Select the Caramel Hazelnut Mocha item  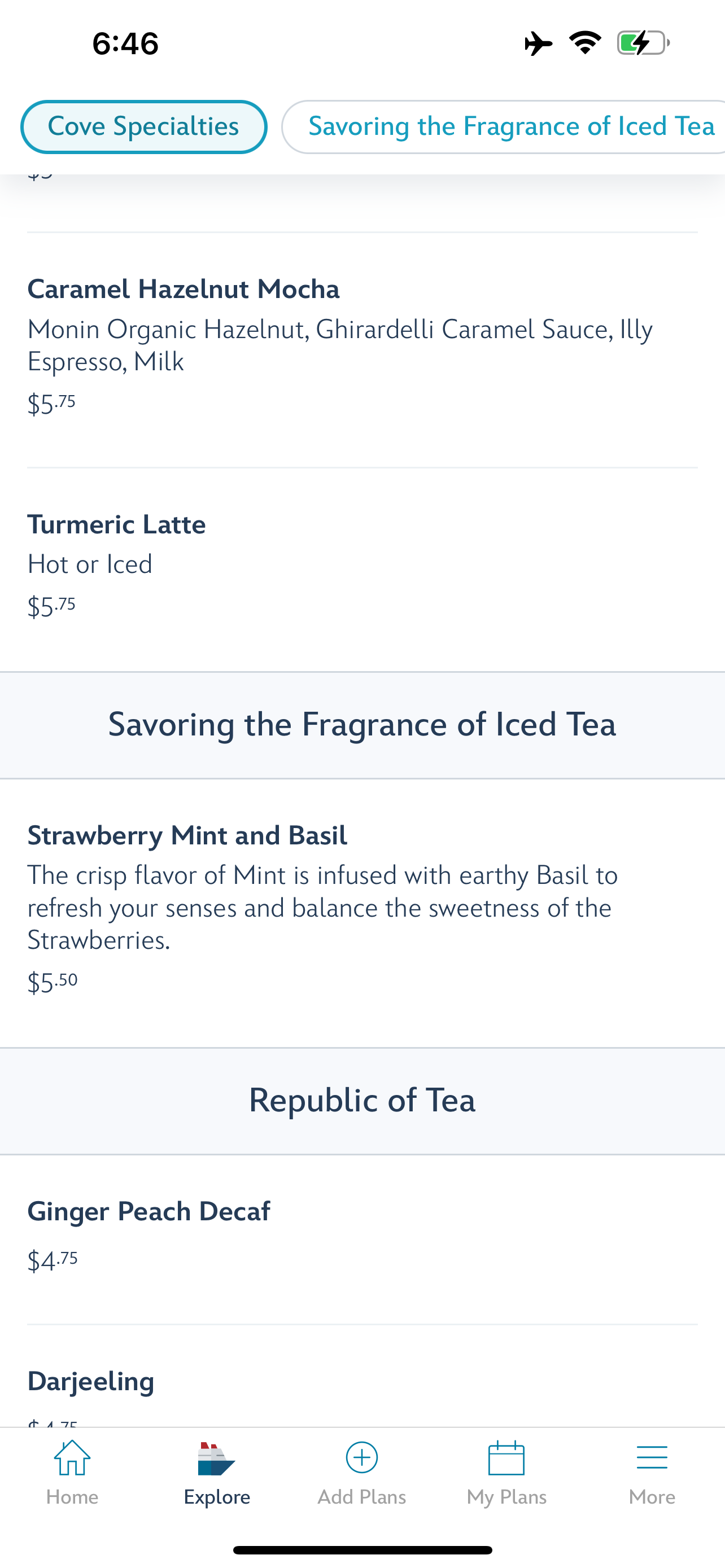tap(184, 289)
